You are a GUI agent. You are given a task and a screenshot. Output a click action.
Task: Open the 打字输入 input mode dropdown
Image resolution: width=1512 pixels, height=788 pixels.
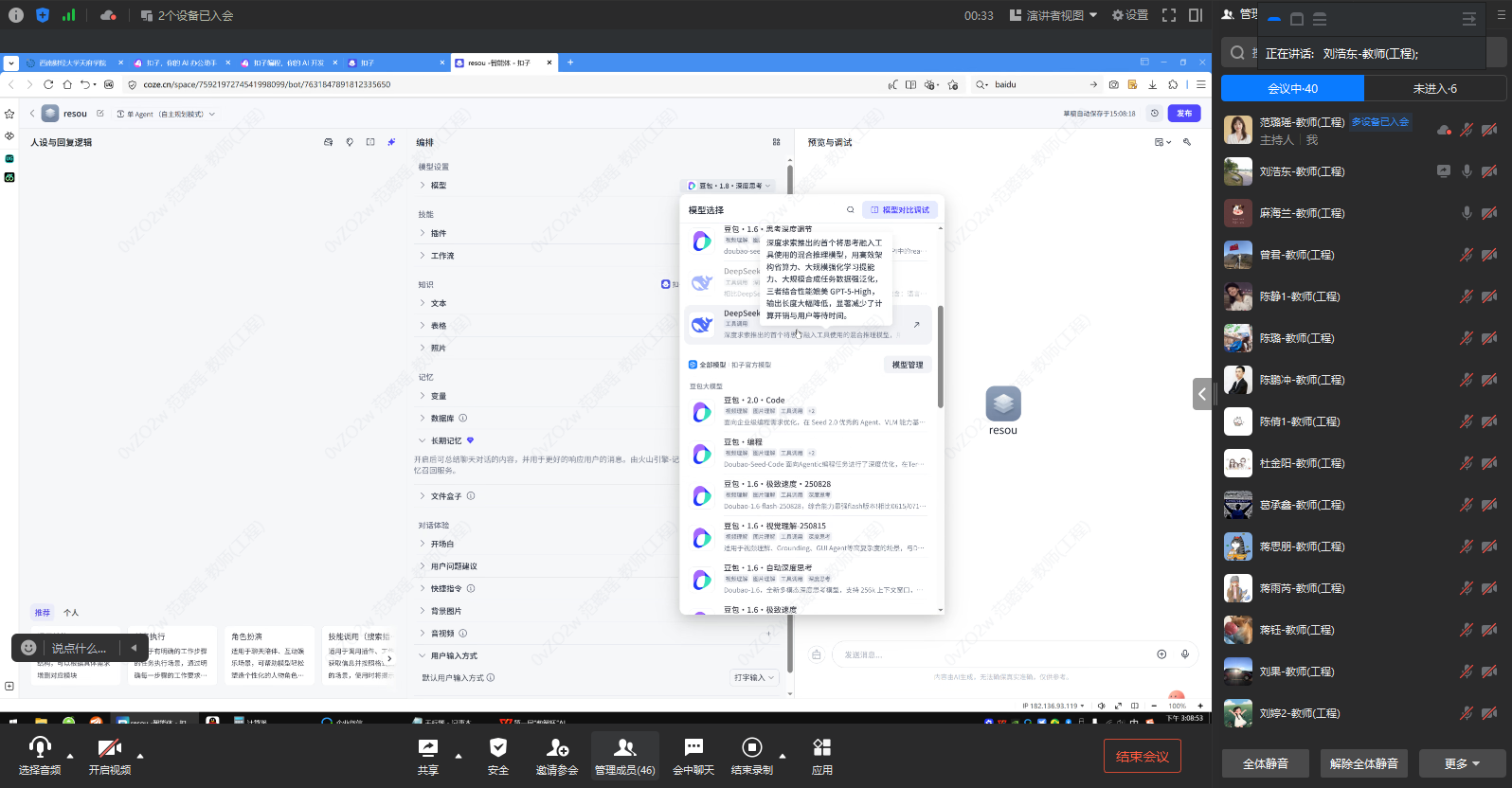755,677
